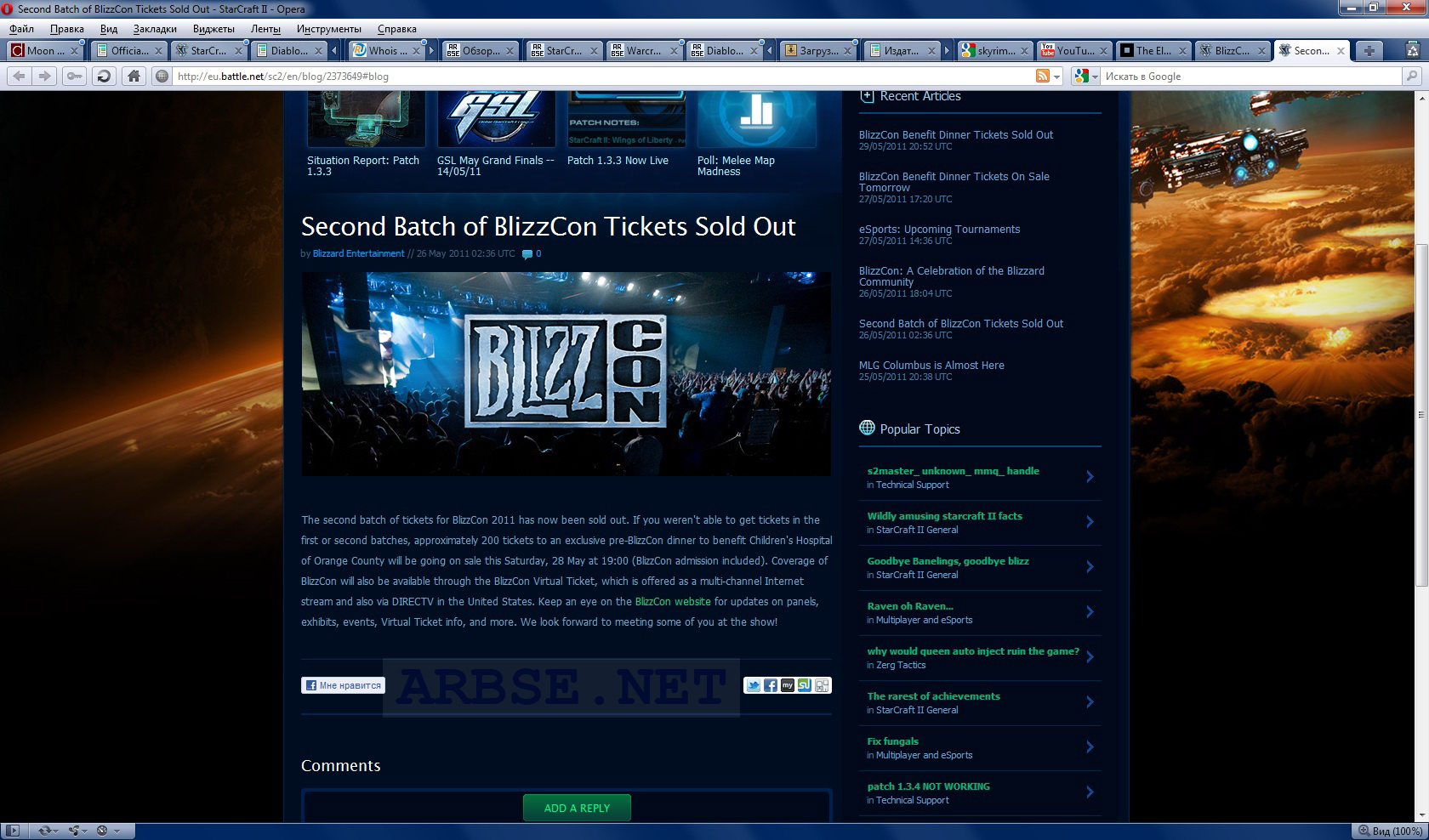This screenshot has height=840, width=1429.
Task: Open Blizzard Entertainment author link
Action: (x=358, y=253)
